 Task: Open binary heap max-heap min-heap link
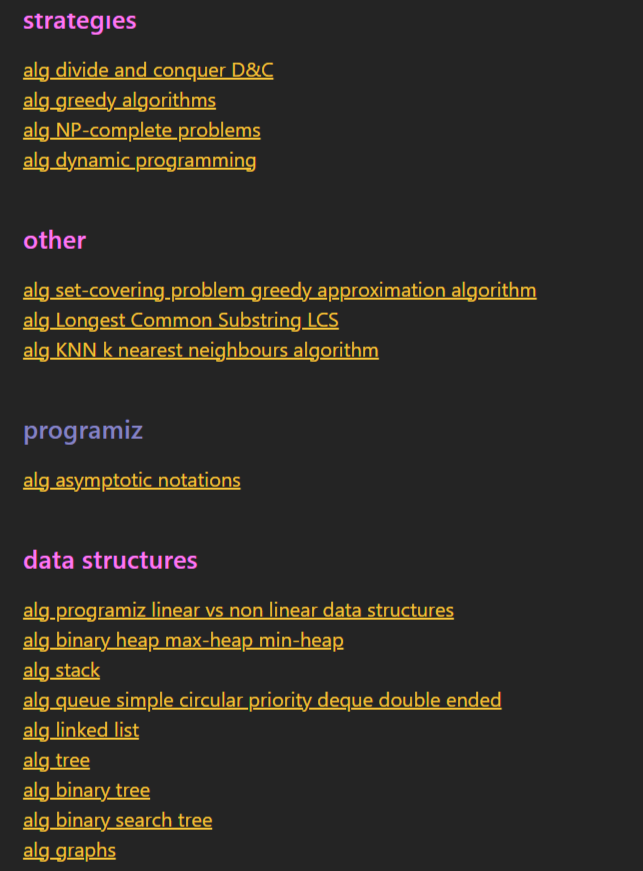(183, 641)
